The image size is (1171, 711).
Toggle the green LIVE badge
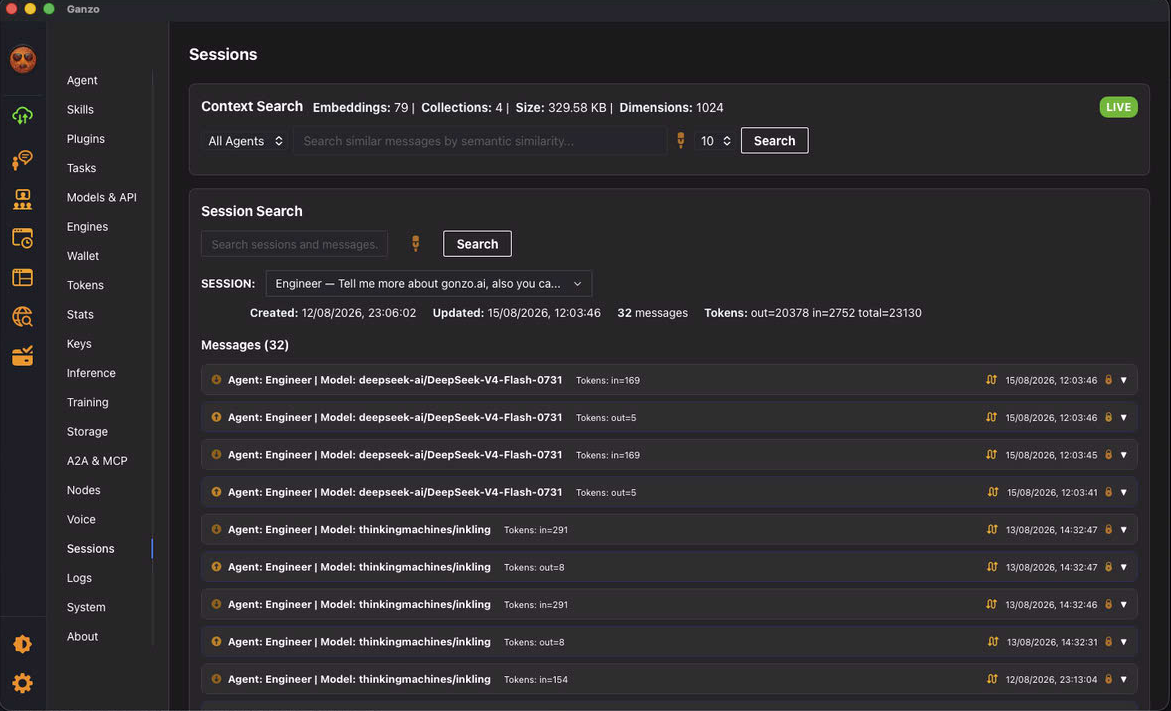pos(1118,107)
